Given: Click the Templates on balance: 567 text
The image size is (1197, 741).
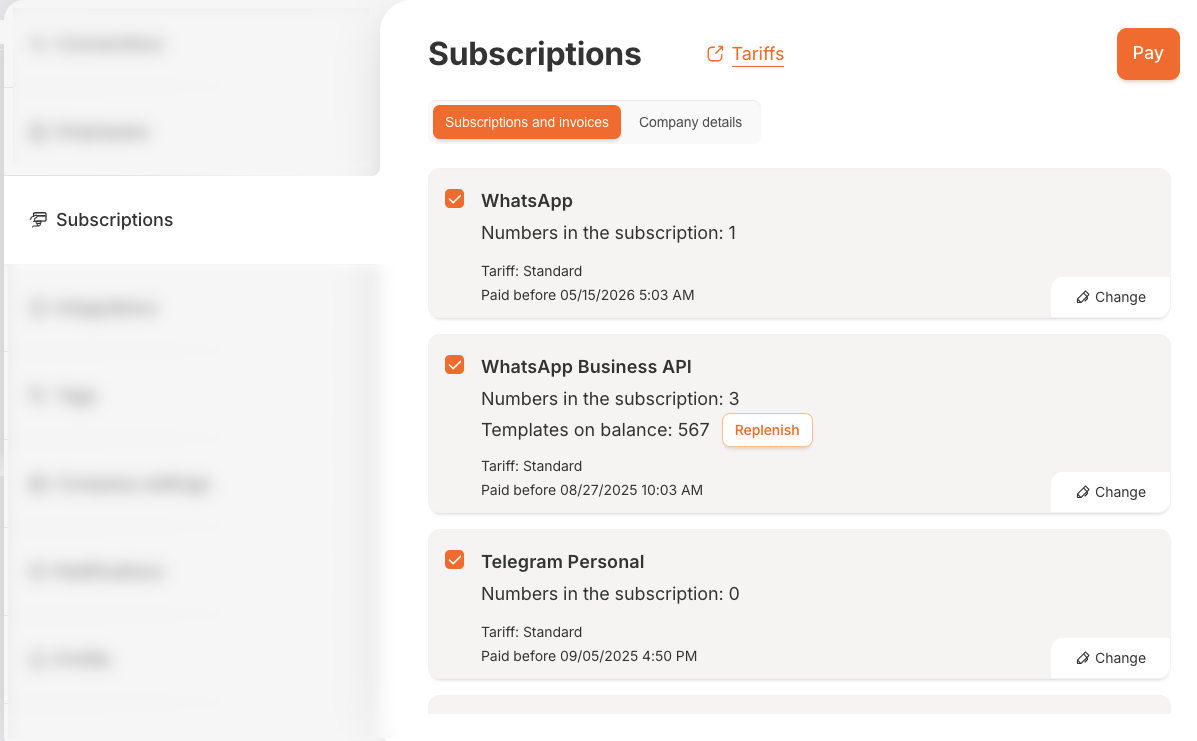Looking at the screenshot, I should tap(595, 430).
